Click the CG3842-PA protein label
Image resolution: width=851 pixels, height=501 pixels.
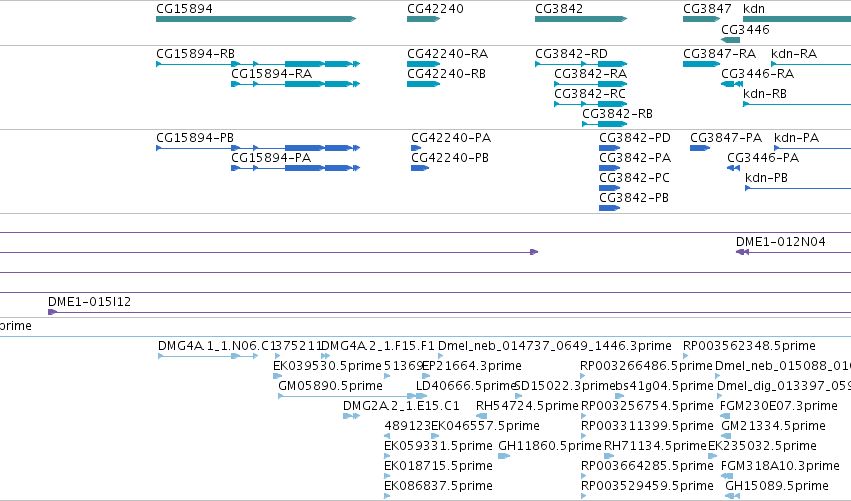[x=635, y=158]
